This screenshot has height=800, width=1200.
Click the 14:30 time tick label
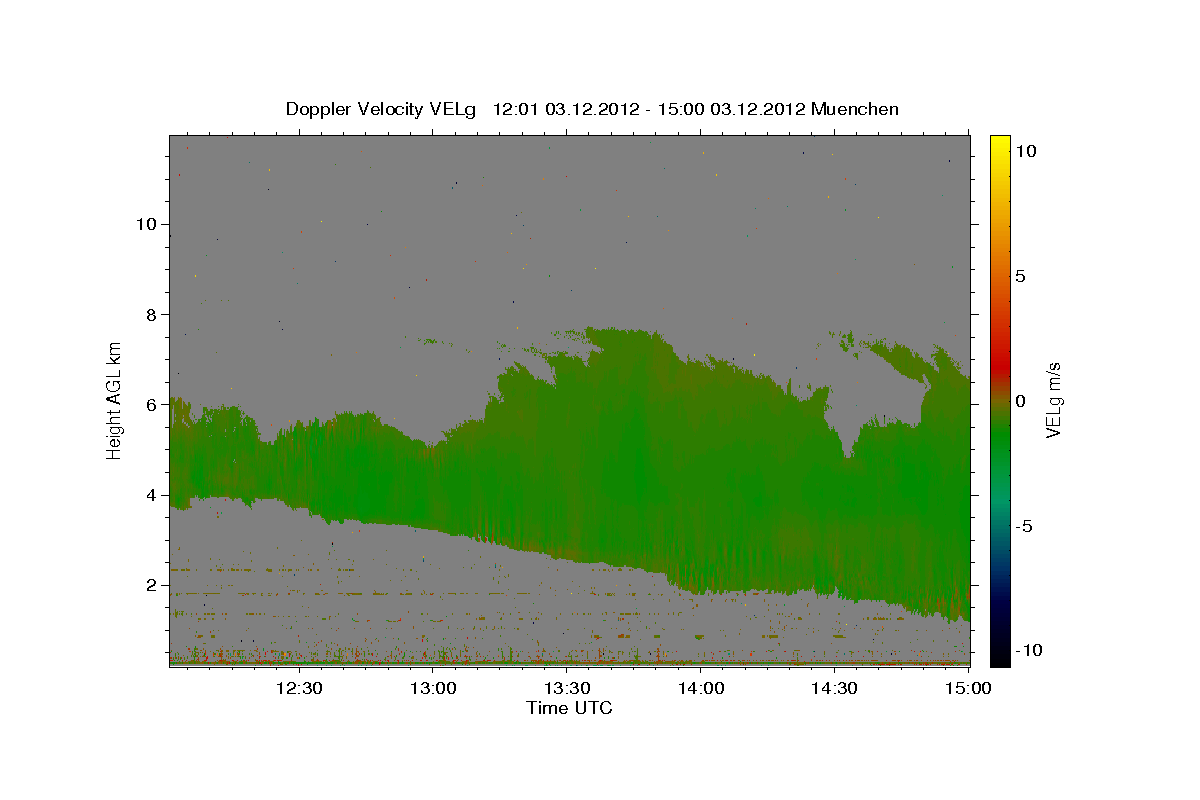pos(834,688)
